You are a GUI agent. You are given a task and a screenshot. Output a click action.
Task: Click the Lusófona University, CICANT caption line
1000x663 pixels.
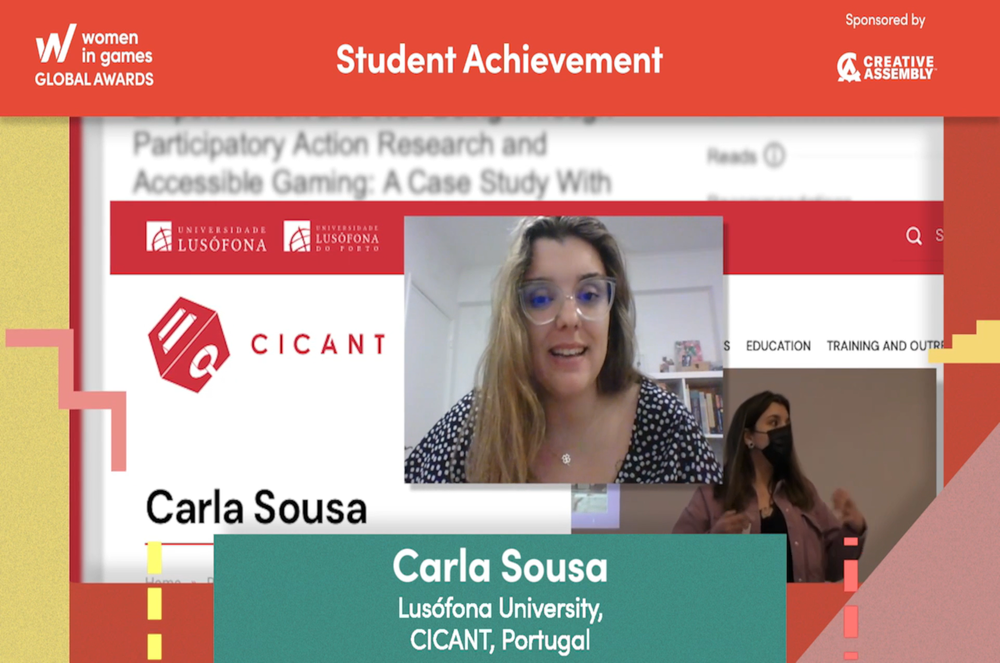point(499,608)
